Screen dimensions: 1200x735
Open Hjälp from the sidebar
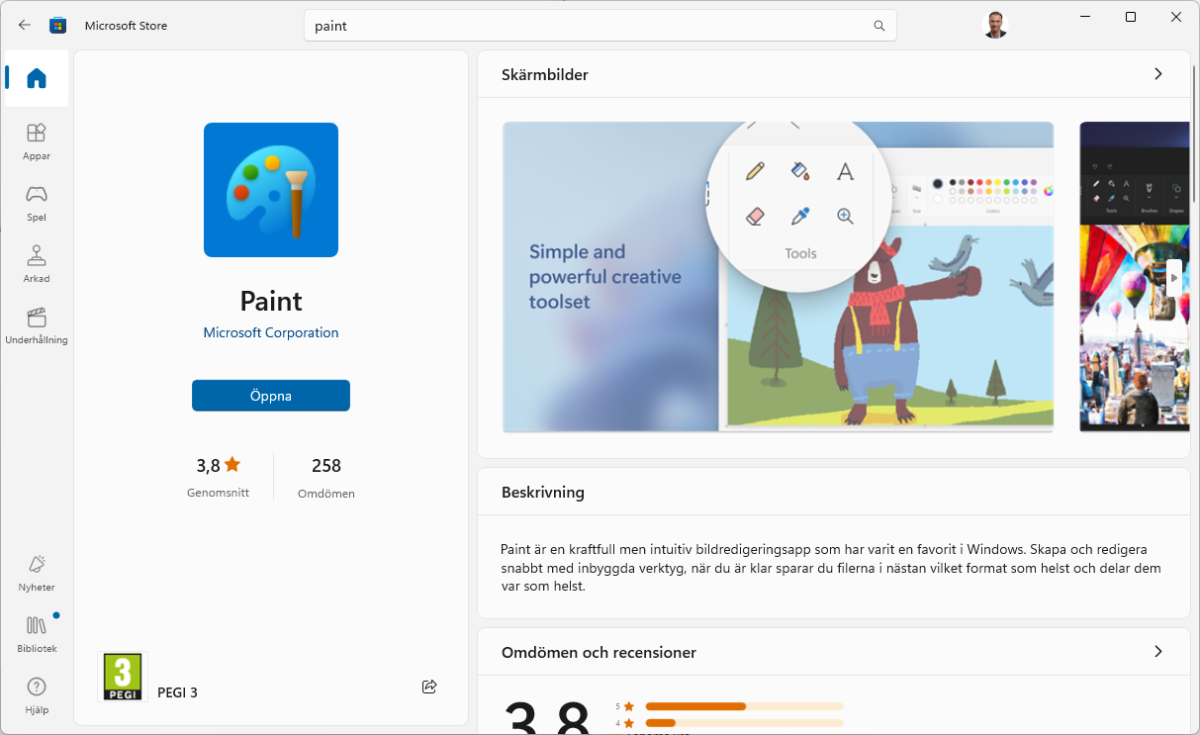point(36,695)
